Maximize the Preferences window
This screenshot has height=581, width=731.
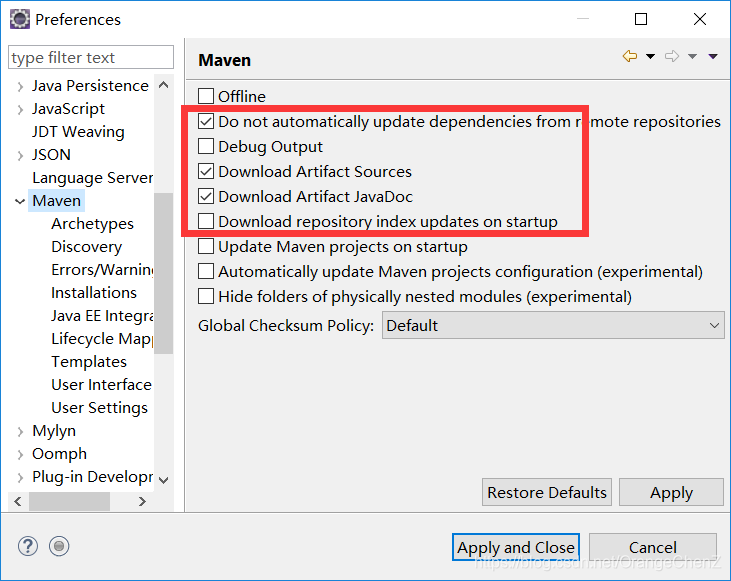tap(641, 19)
